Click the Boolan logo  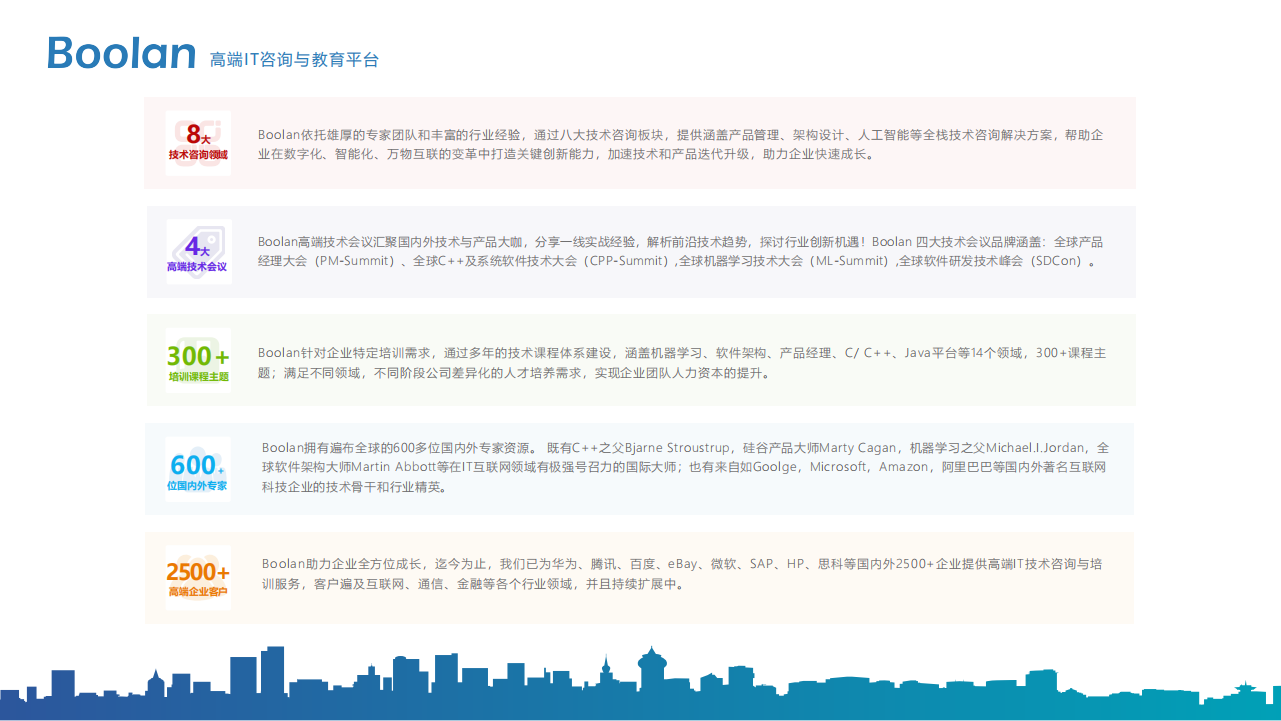click(120, 53)
